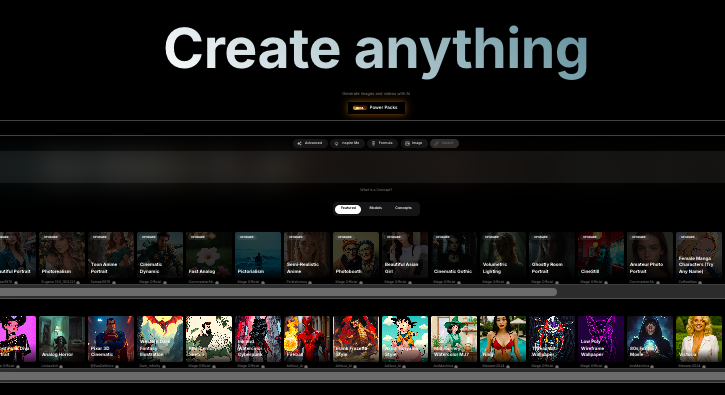Pick the Photobooth style card

pos(356,255)
